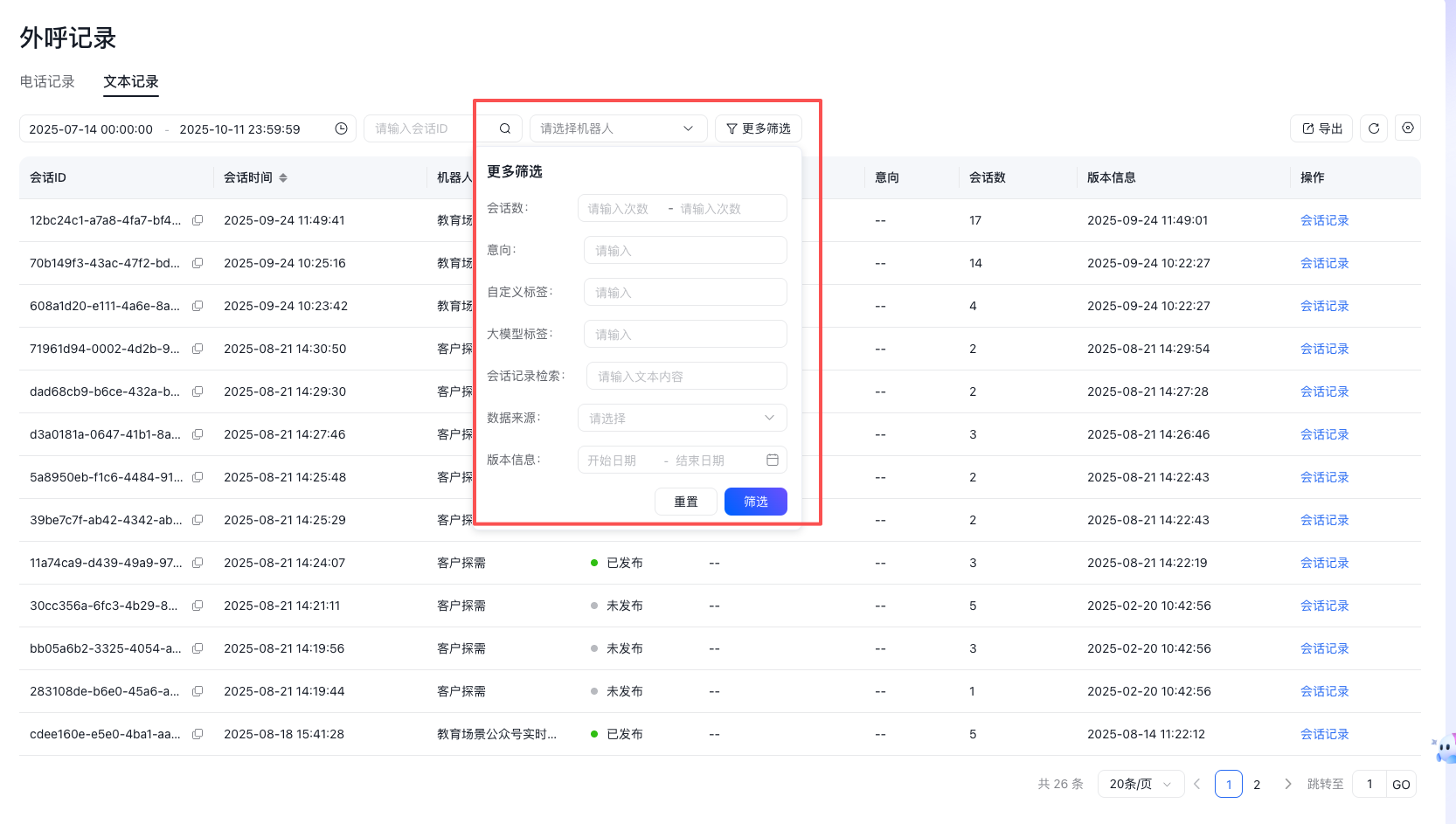Image resolution: width=1456 pixels, height=824 pixels.
Task: Select the 文本记录 tab
Action: (x=131, y=81)
